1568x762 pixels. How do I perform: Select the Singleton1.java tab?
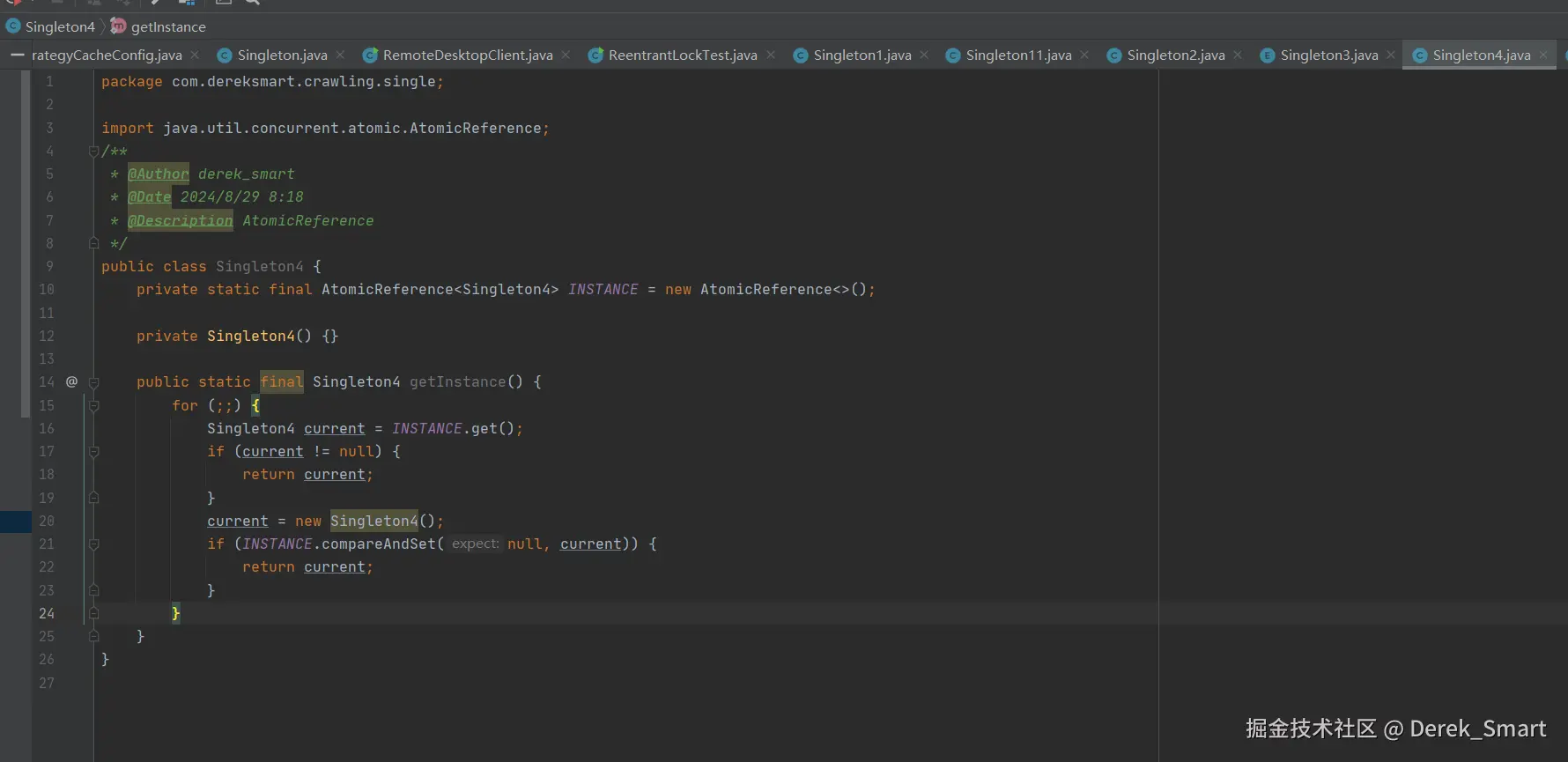tap(862, 55)
